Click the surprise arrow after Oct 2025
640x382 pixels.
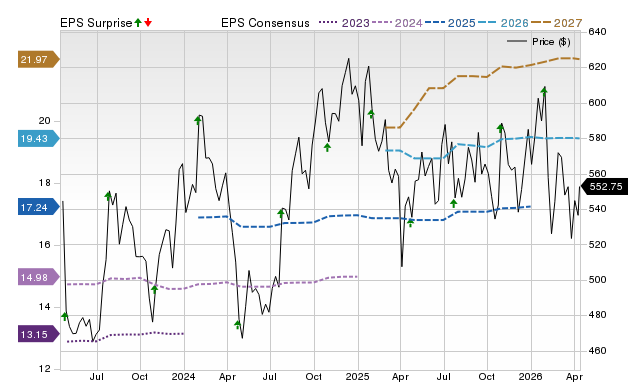[x=500, y=128]
